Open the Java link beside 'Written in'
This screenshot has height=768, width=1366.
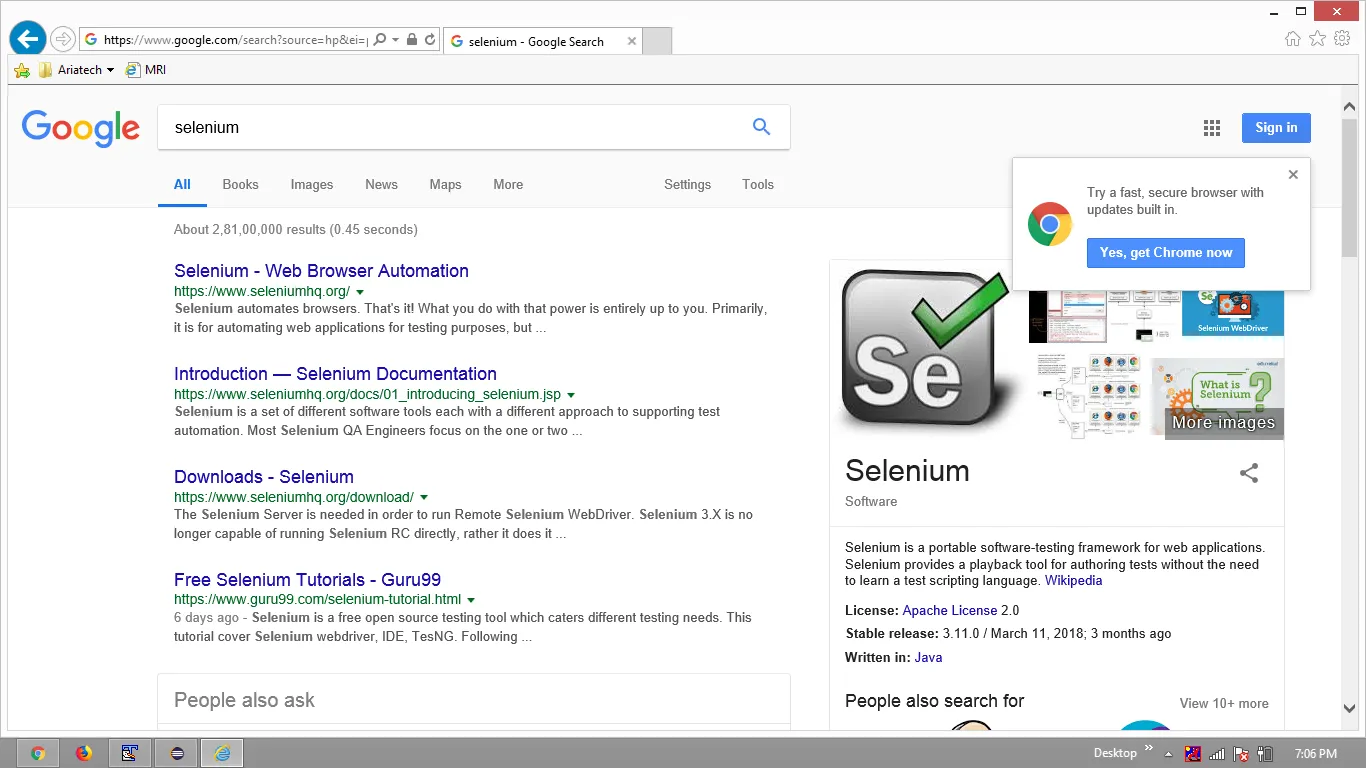point(928,658)
